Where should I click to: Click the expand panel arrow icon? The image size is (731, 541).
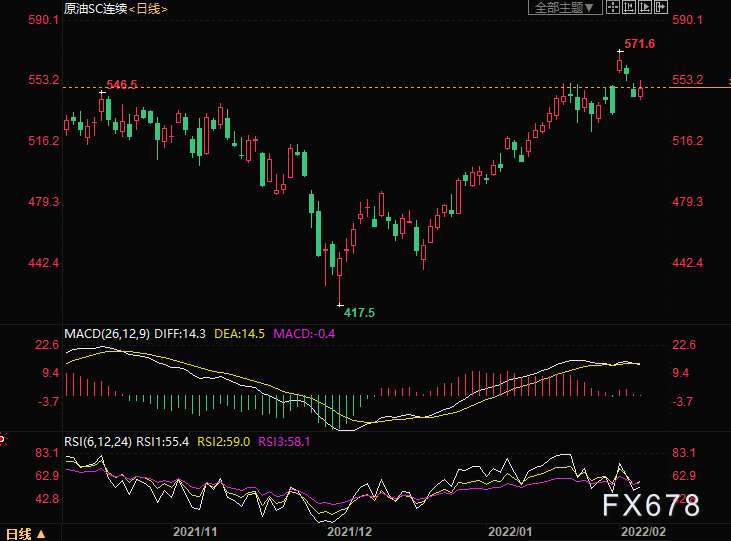pyautogui.click(x=661, y=7)
